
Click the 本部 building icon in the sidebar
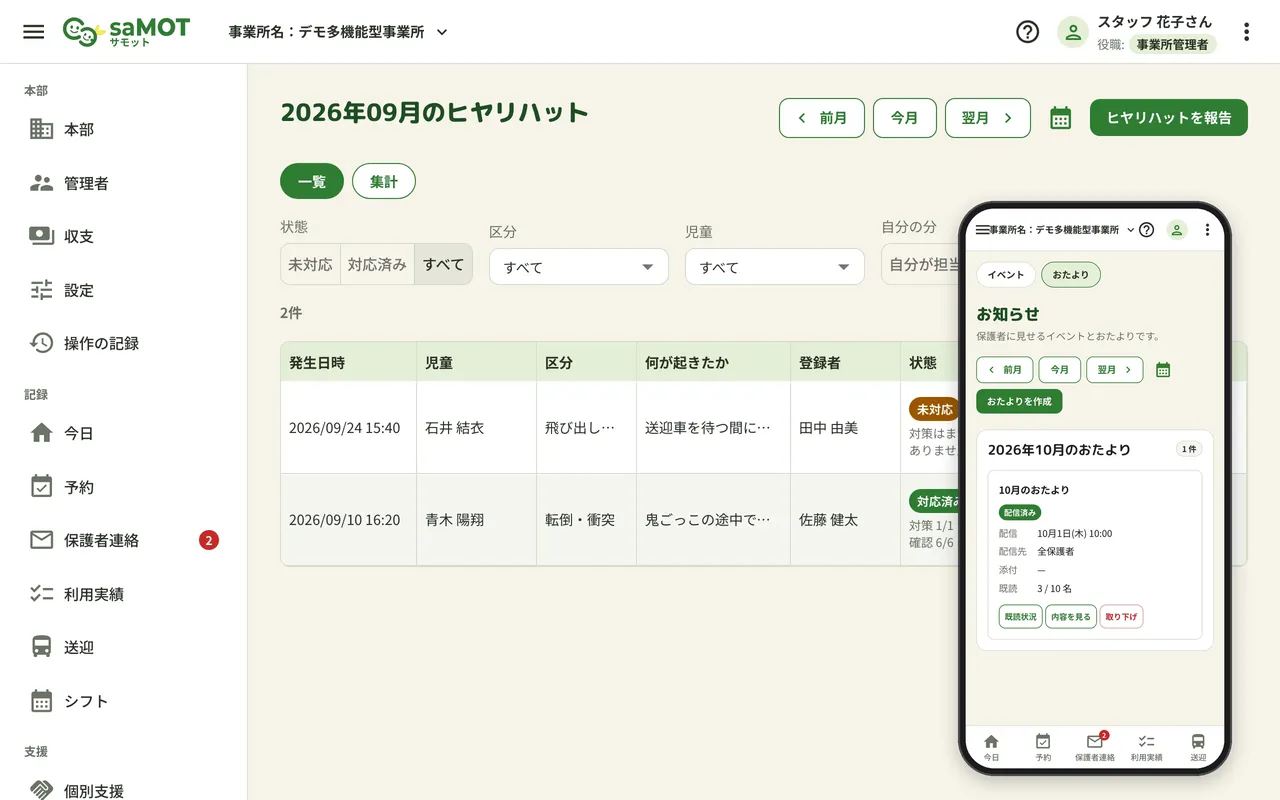[41, 129]
